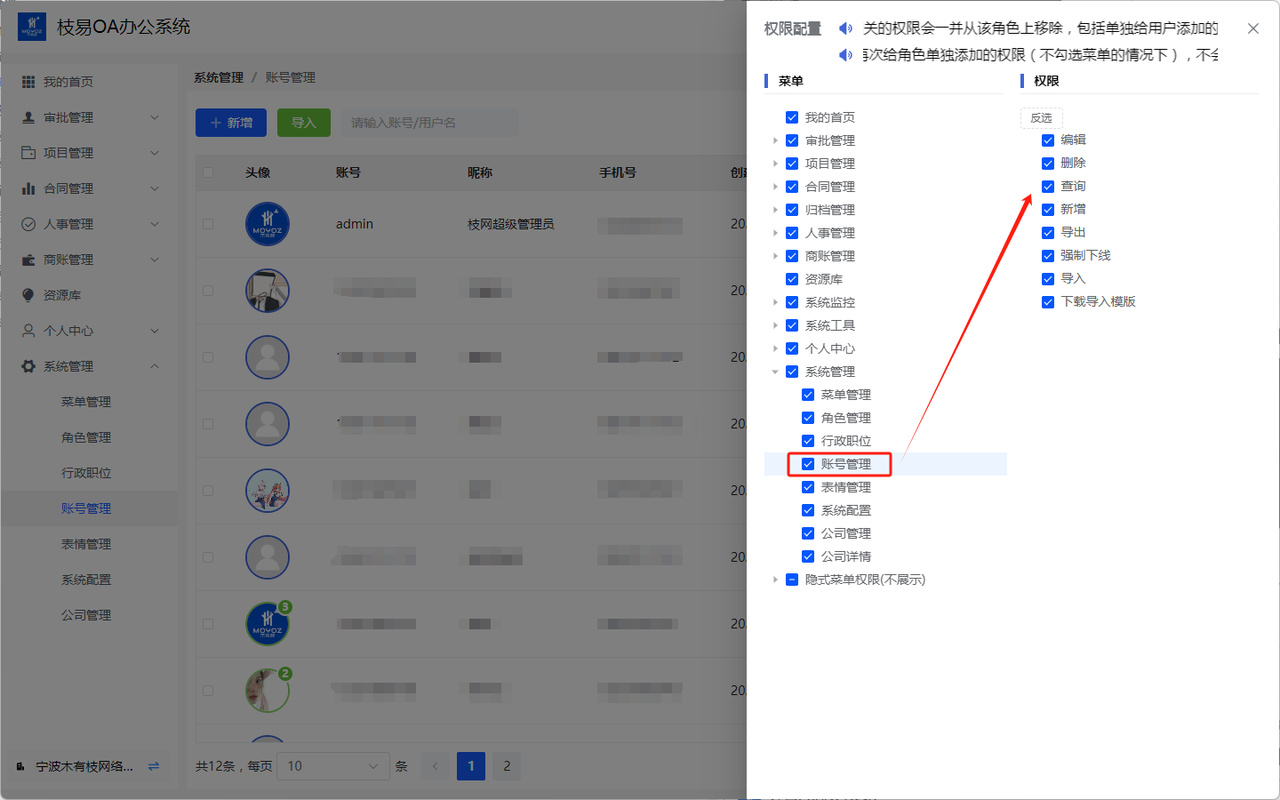The height and width of the screenshot is (800, 1280).
Task: Click the company switch arrows icon at bottom left
Action: coord(153,766)
